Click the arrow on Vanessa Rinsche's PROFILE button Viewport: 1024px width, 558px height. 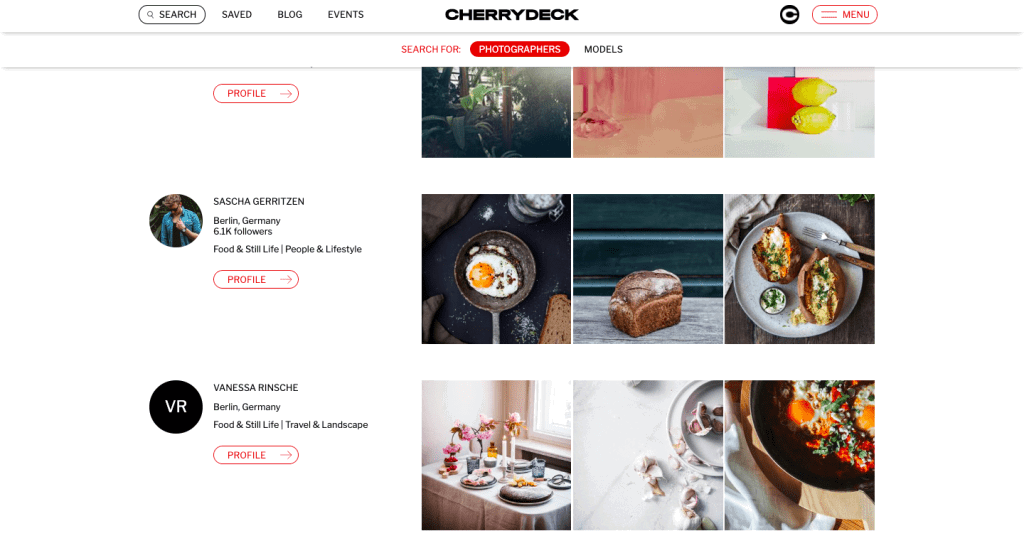[286, 455]
